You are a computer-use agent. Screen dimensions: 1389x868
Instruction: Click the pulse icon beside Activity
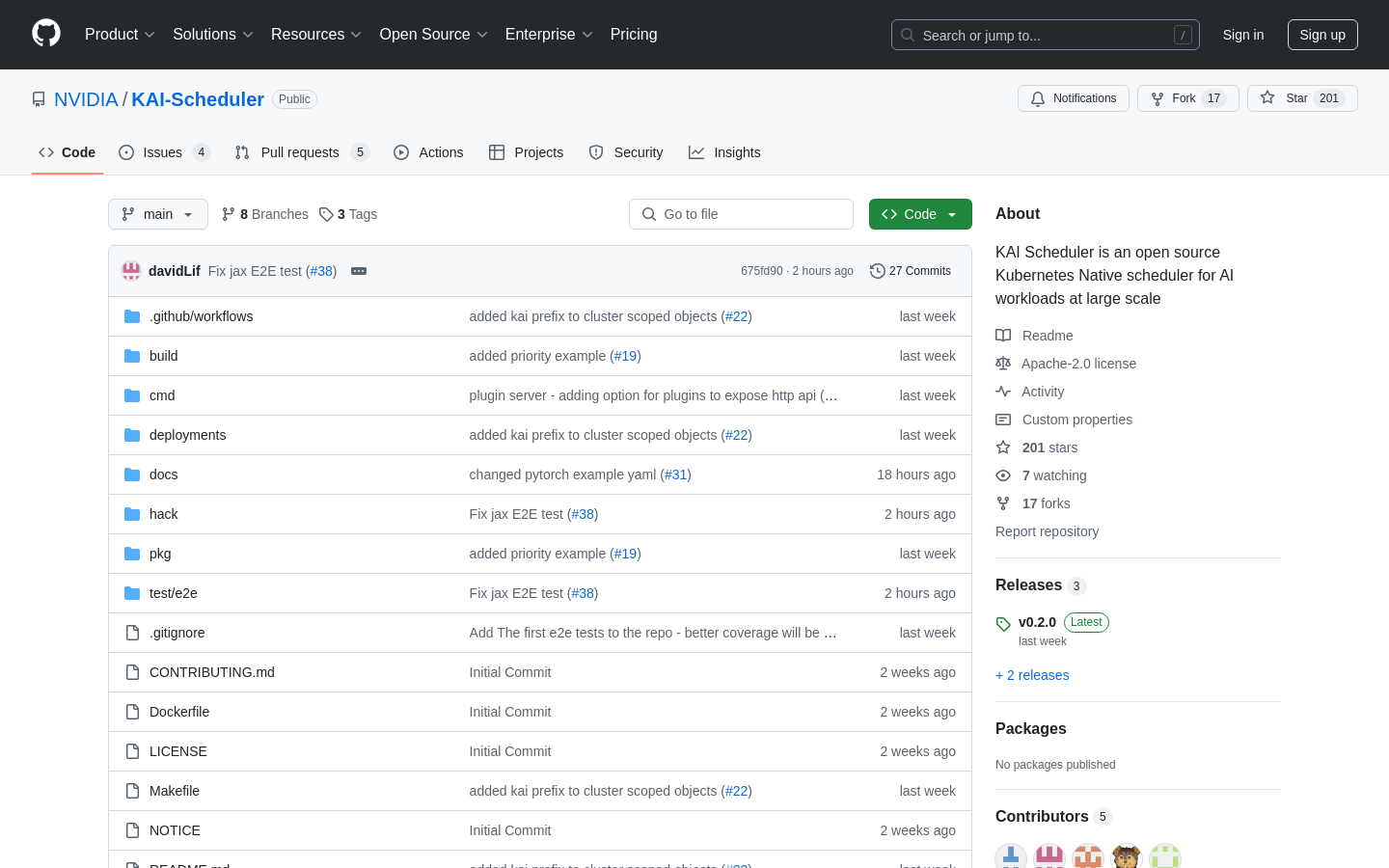click(x=1003, y=392)
